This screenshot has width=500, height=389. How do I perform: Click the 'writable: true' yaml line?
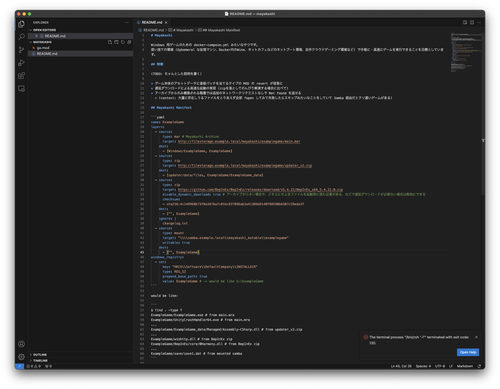(176, 243)
